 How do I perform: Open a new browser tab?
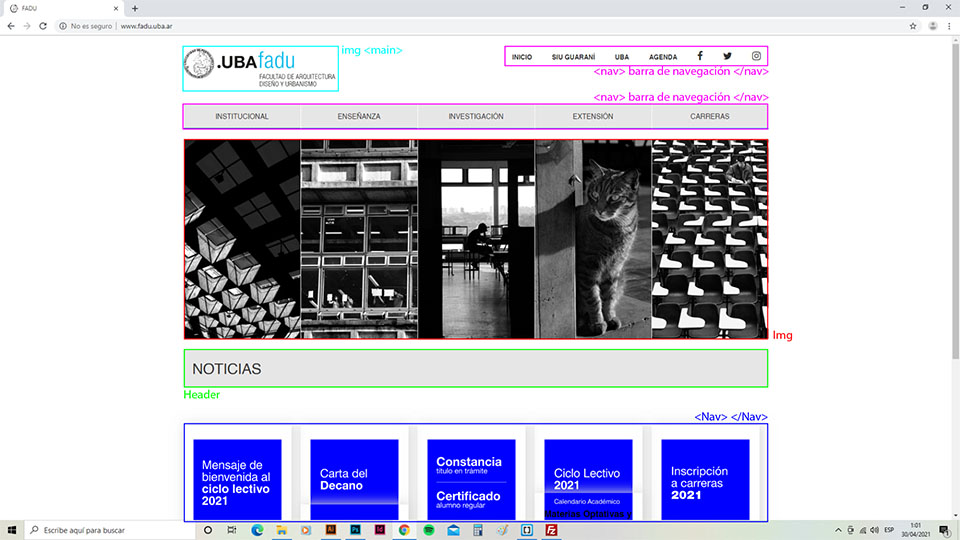point(135,8)
